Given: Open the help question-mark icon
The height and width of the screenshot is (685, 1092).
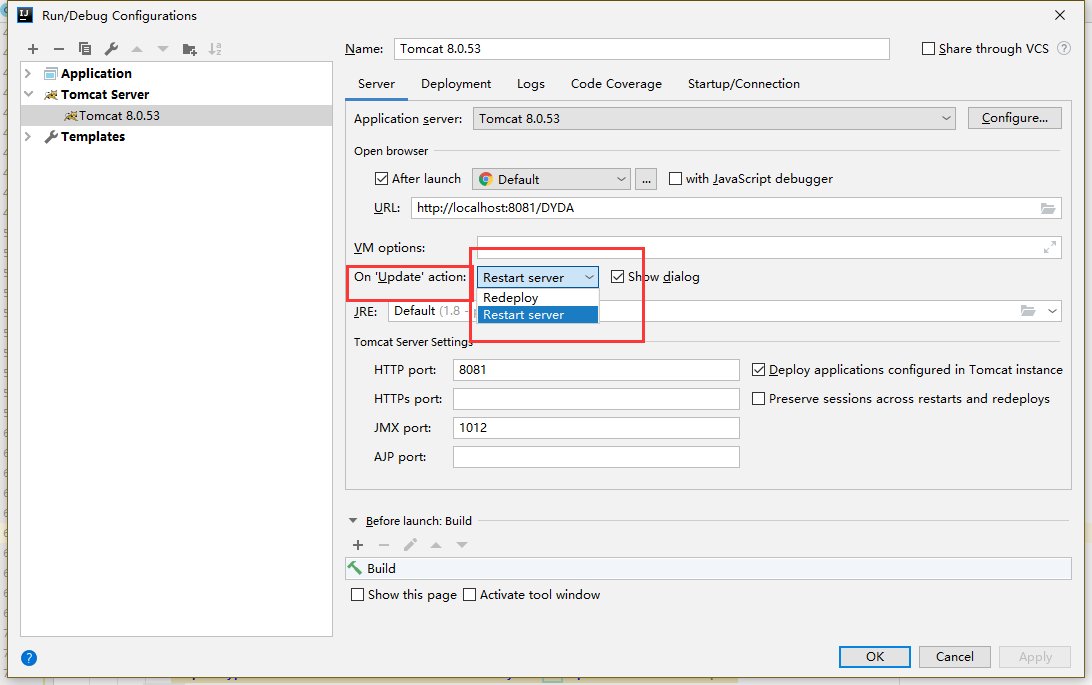Looking at the screenshot, I should coord(29,658).
